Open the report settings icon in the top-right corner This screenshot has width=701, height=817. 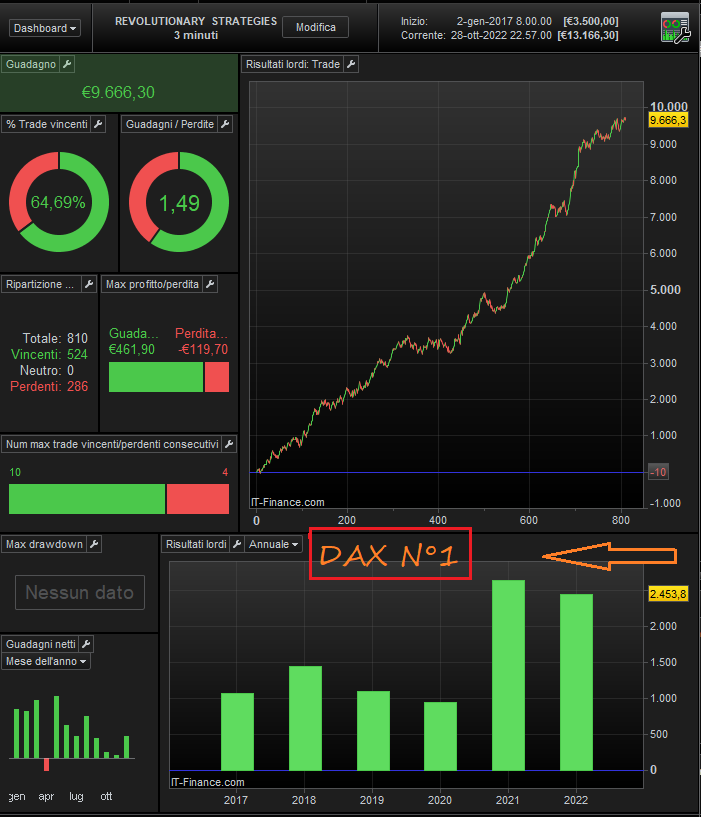pos(675,28)
